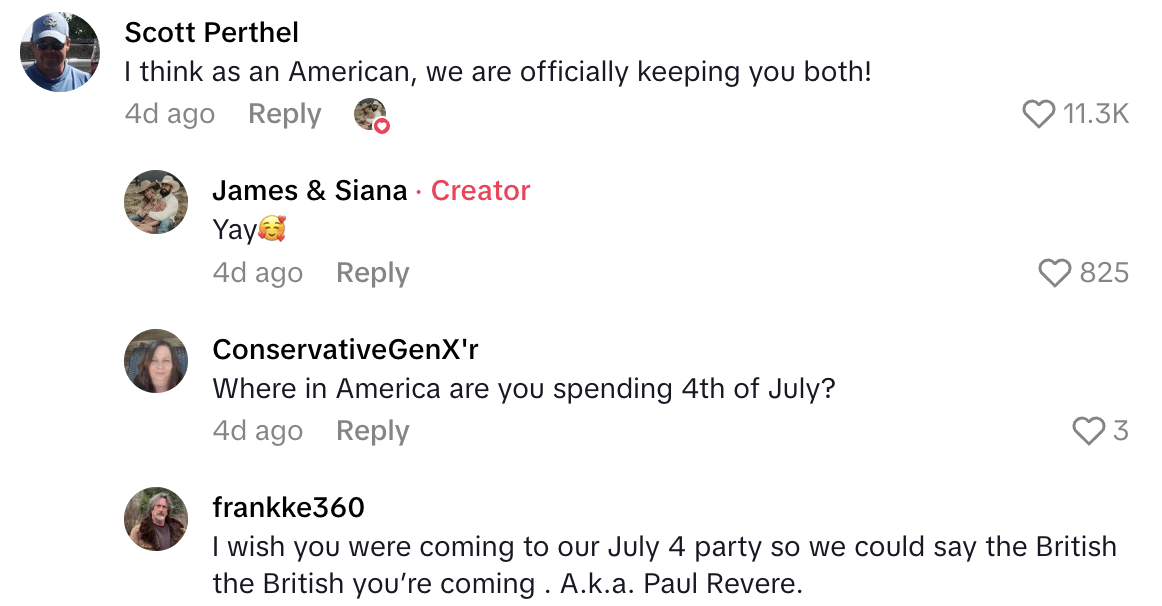Click the Creator badge next to James & Siana
The width and height of the screenshot is (1162, 606).
click(480, 190)
